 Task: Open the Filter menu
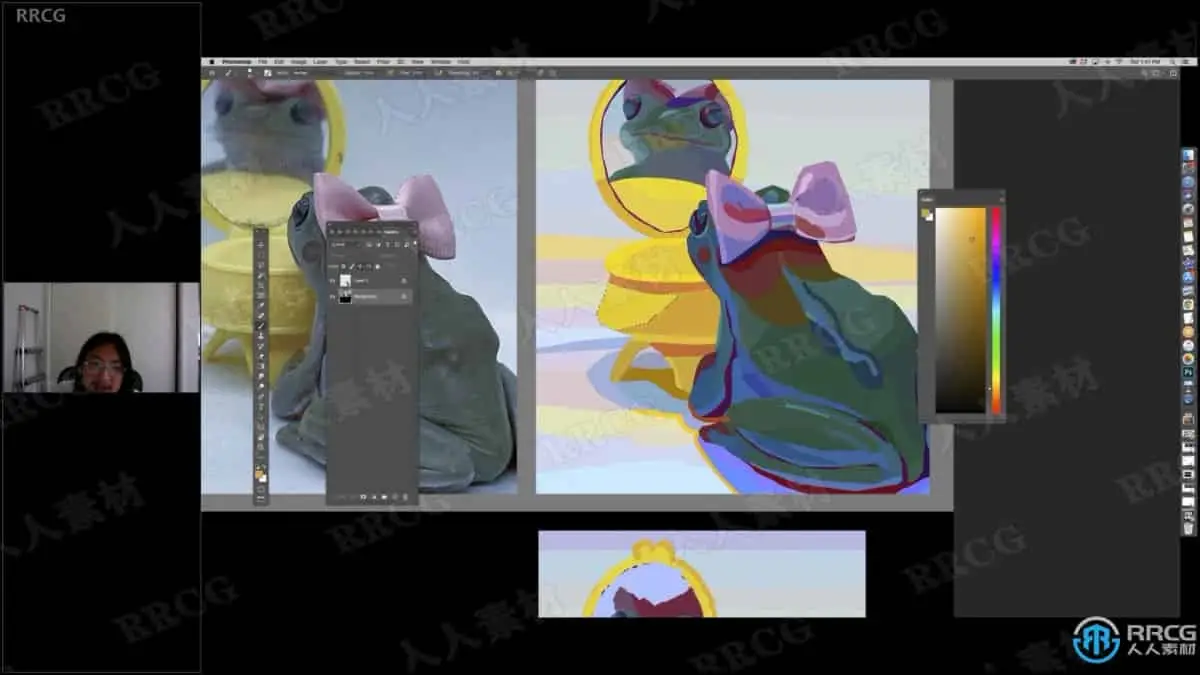coord(383,62)
